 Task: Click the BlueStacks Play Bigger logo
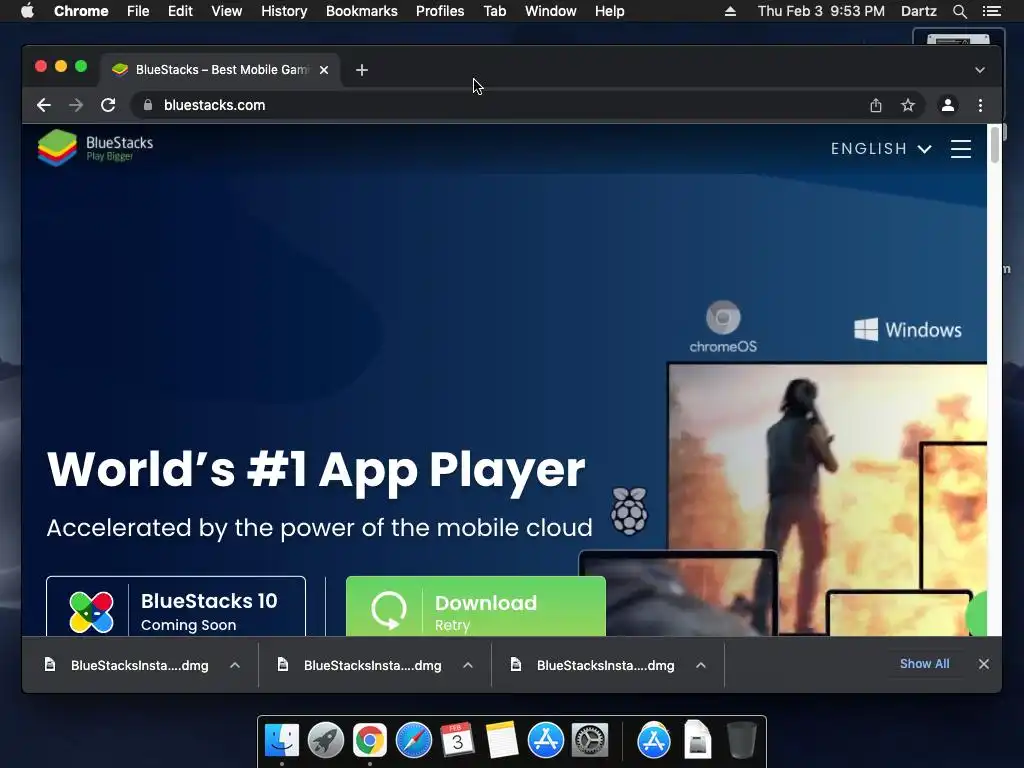95,148
